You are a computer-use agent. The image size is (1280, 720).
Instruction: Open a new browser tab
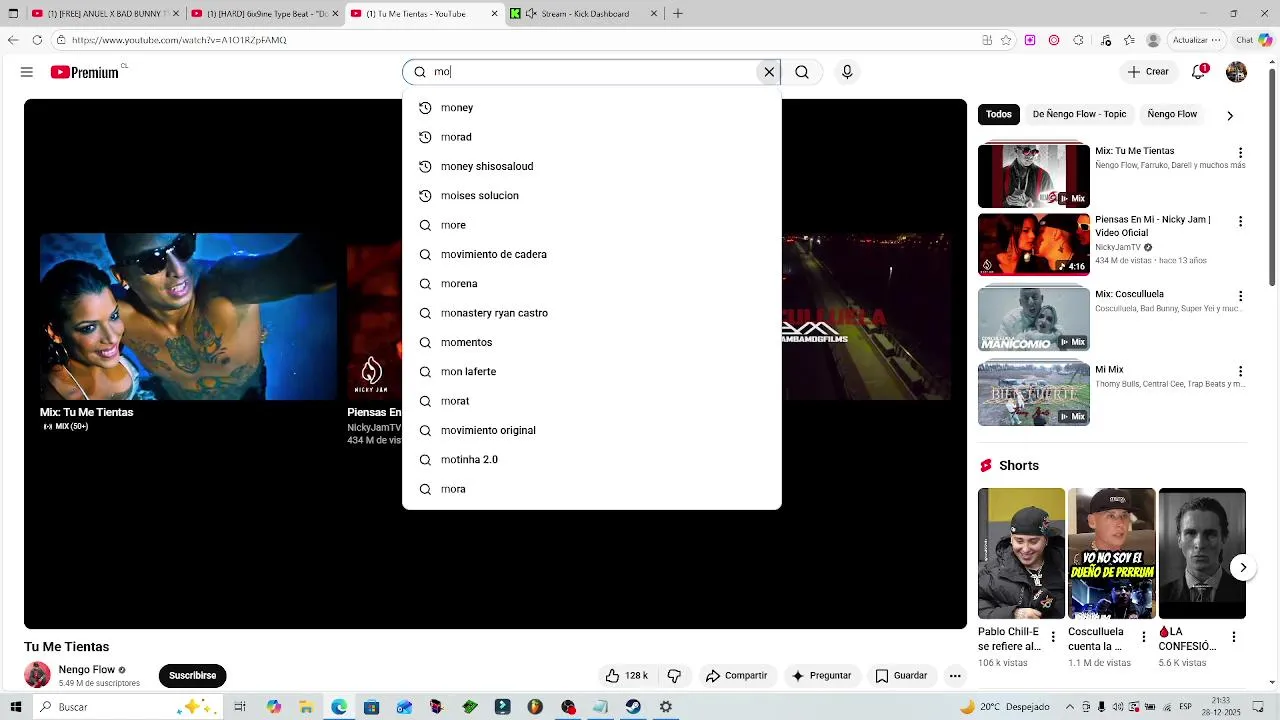tap(678, 14)
